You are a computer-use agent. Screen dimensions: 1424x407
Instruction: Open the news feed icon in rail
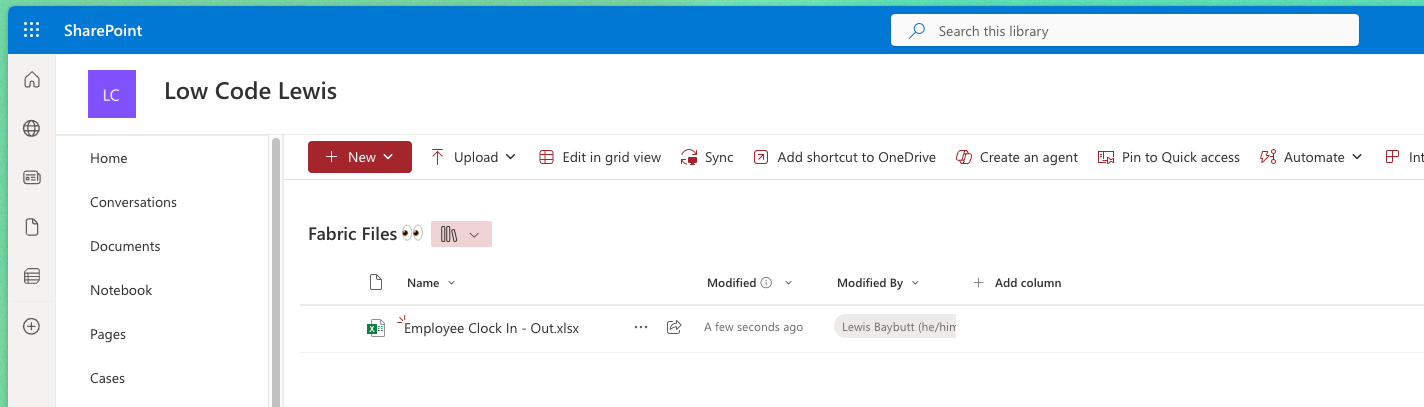pos(31,177)
